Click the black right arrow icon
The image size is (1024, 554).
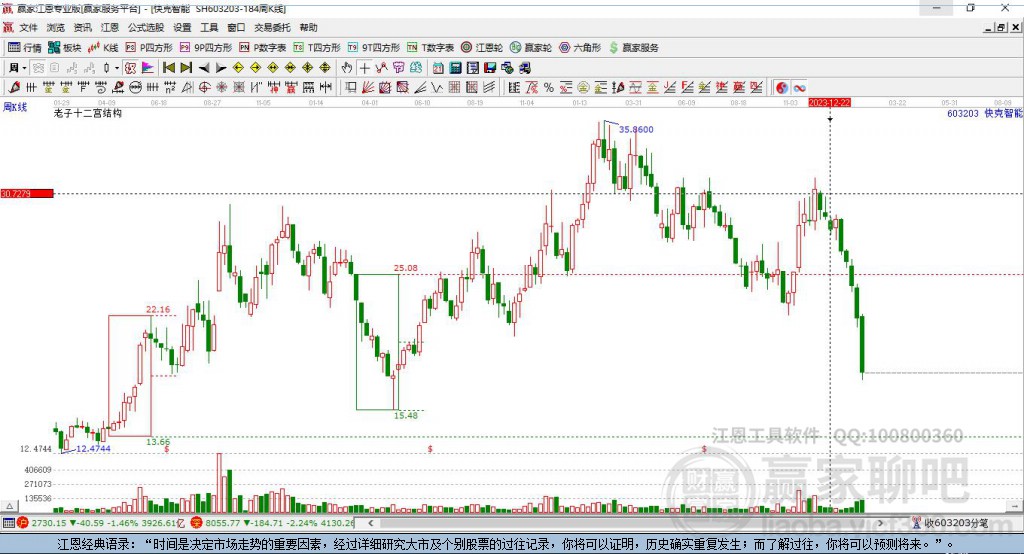tap(221, 68)
